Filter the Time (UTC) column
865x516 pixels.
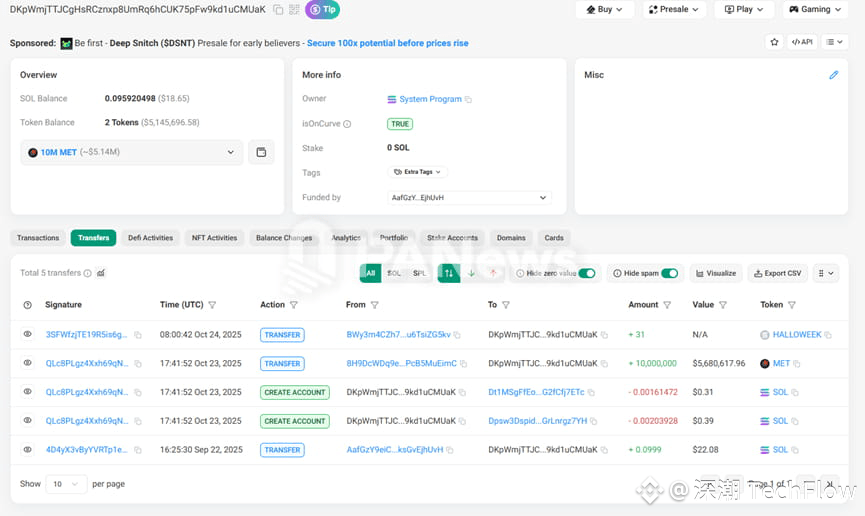click(x=212, y=305)
